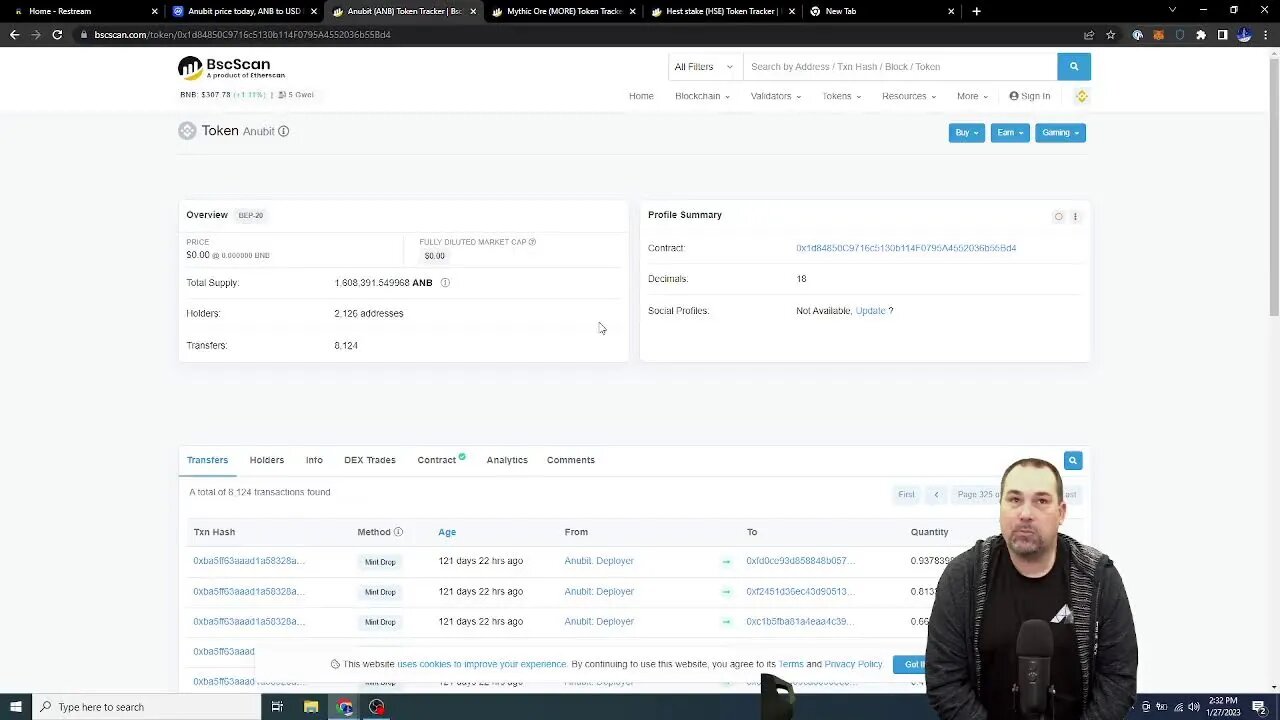This screenshot has width=1280, height=720.
Task: Open recipient address 0xf2451d36ec43d90513
Action: [x=800, y=592]
